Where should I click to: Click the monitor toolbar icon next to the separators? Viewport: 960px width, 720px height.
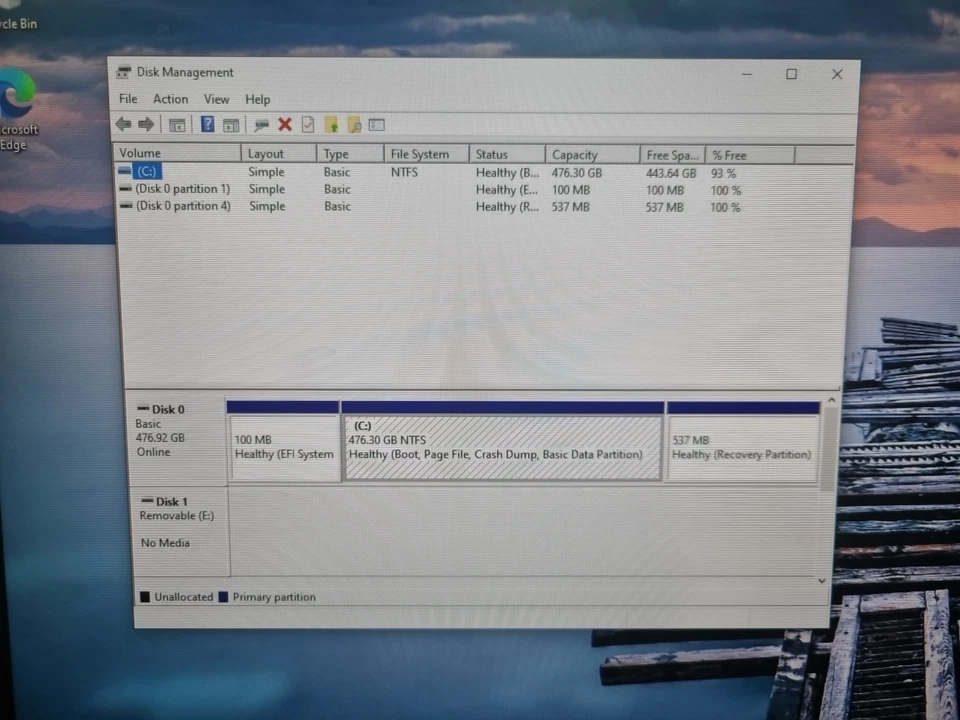coord(261,123)
